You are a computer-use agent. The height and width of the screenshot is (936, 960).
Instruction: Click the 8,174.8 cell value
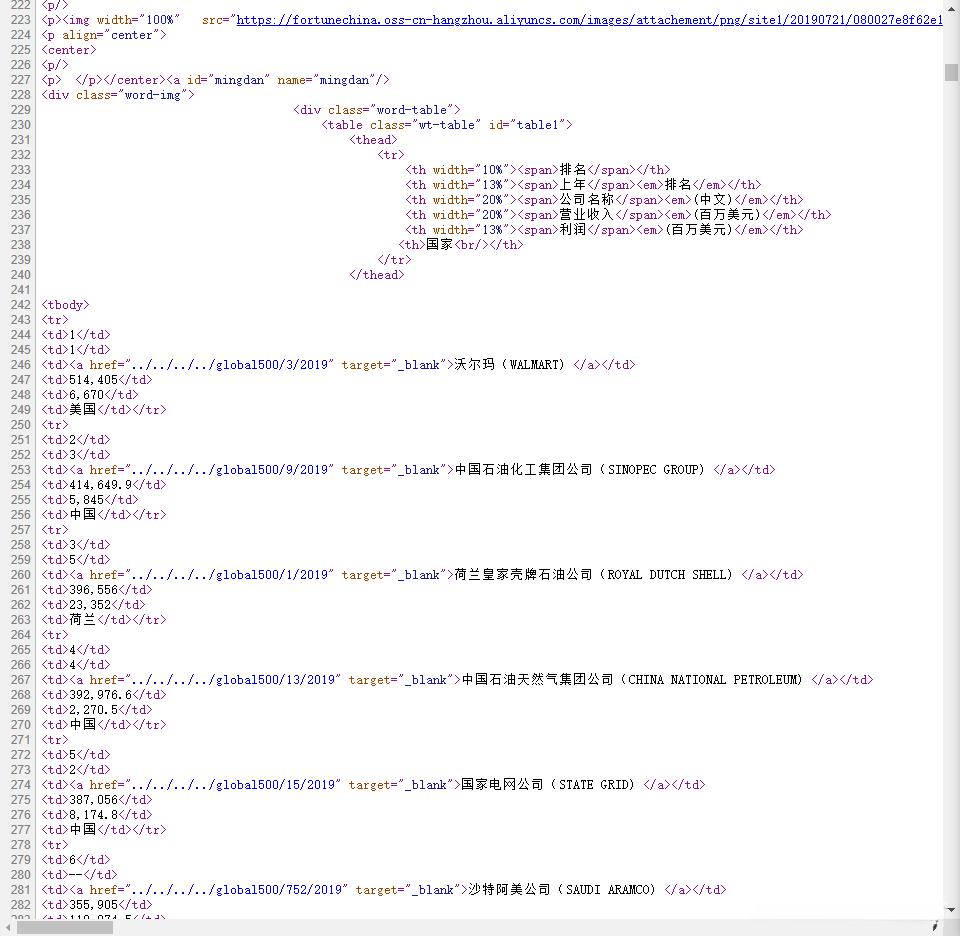point(93,815)
